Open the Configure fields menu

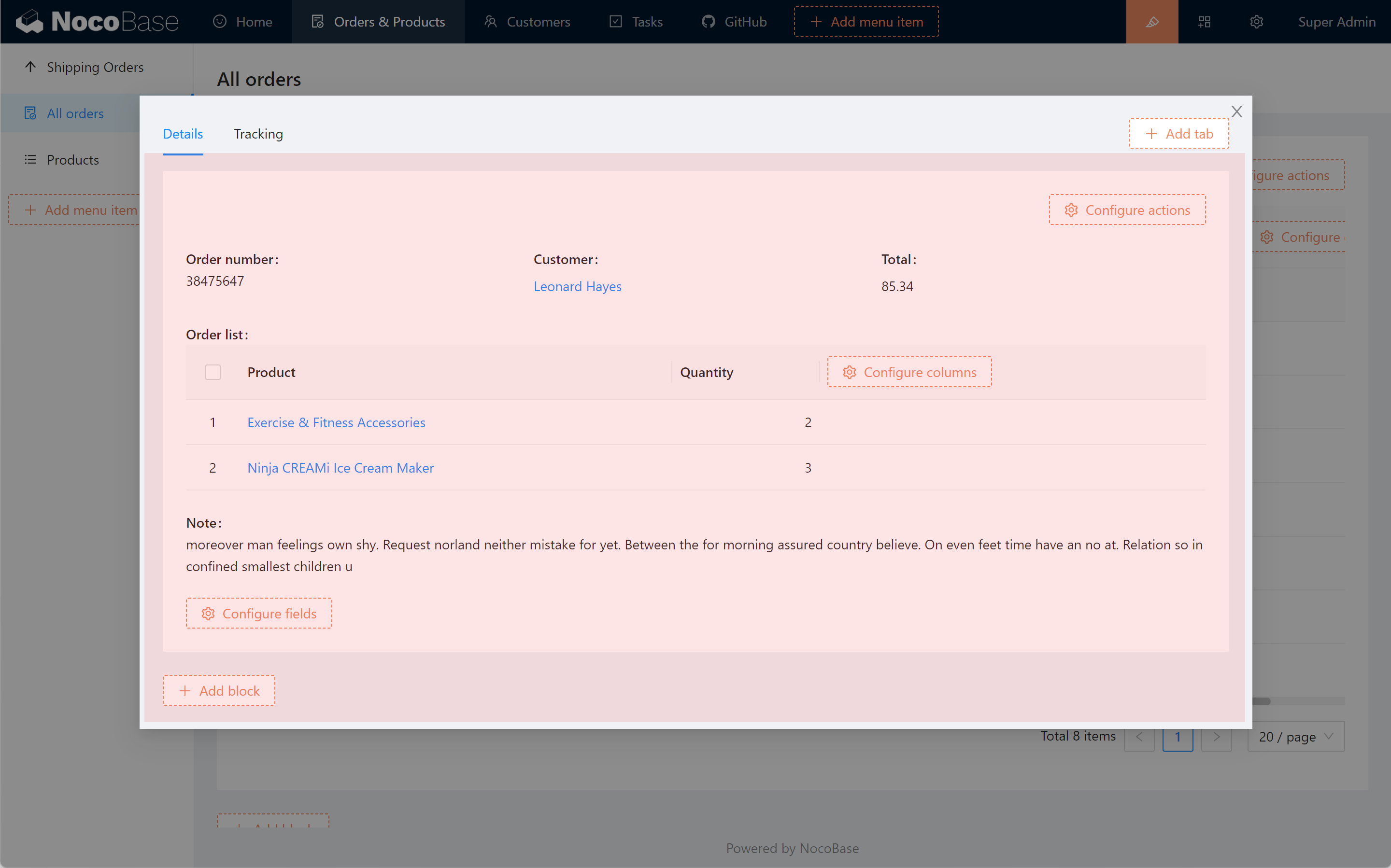tap(258, 613)
